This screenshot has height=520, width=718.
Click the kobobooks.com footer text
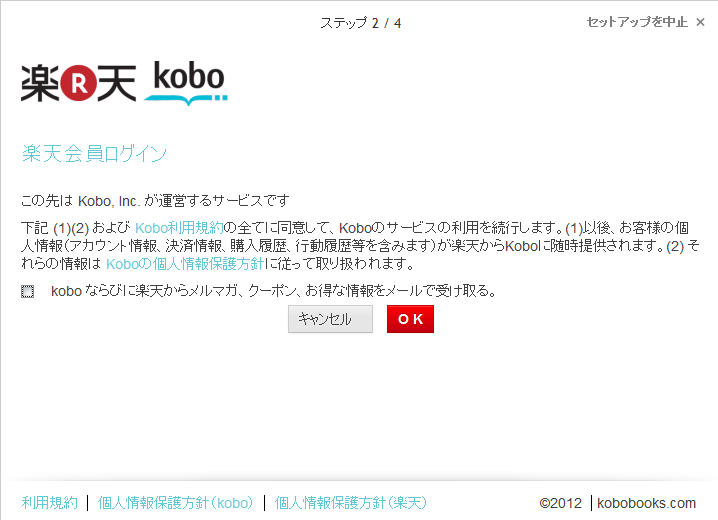coord(646,503)
